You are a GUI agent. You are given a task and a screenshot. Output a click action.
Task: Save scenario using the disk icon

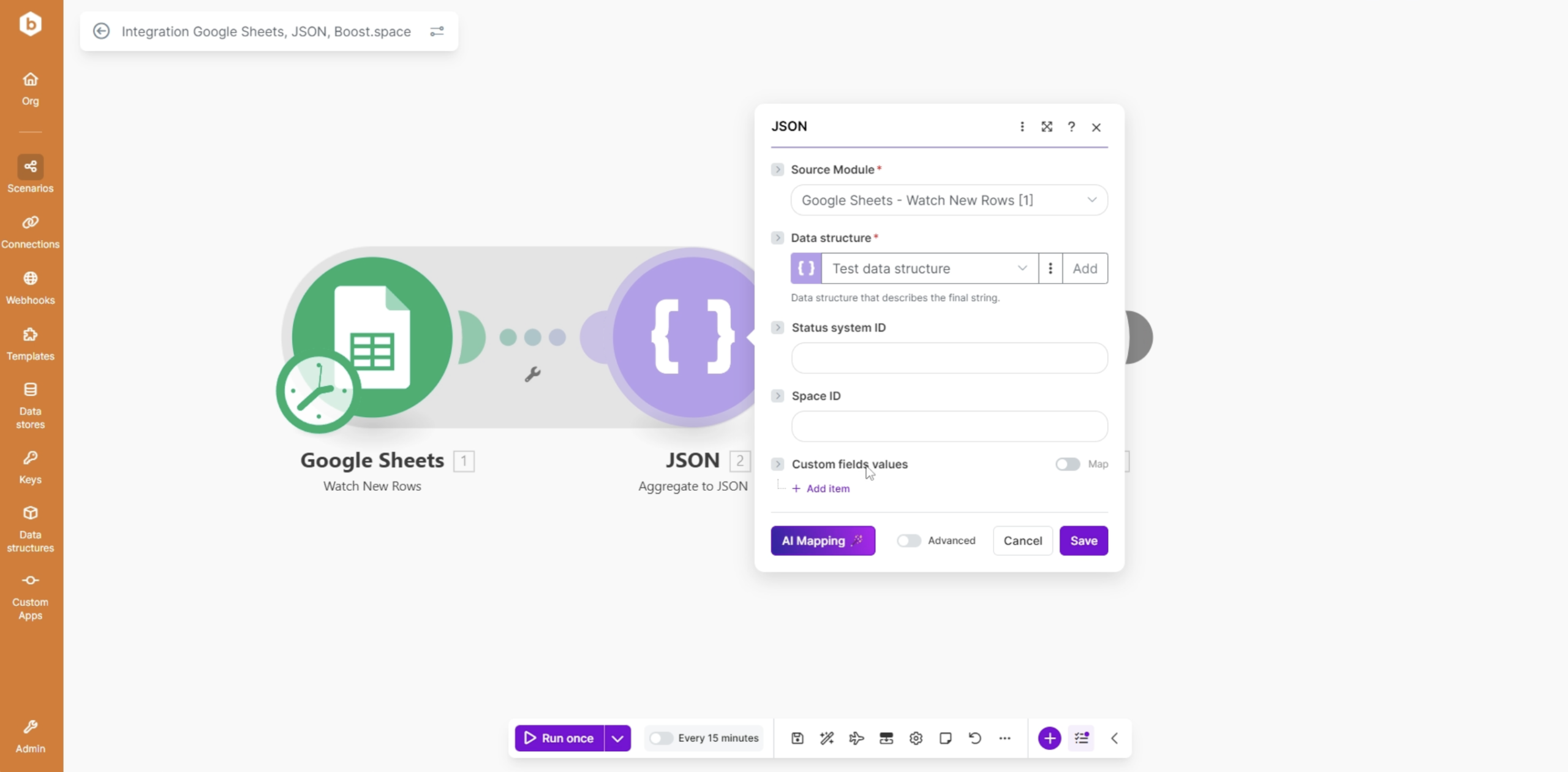pyautogui.click(x=797, y=738)
